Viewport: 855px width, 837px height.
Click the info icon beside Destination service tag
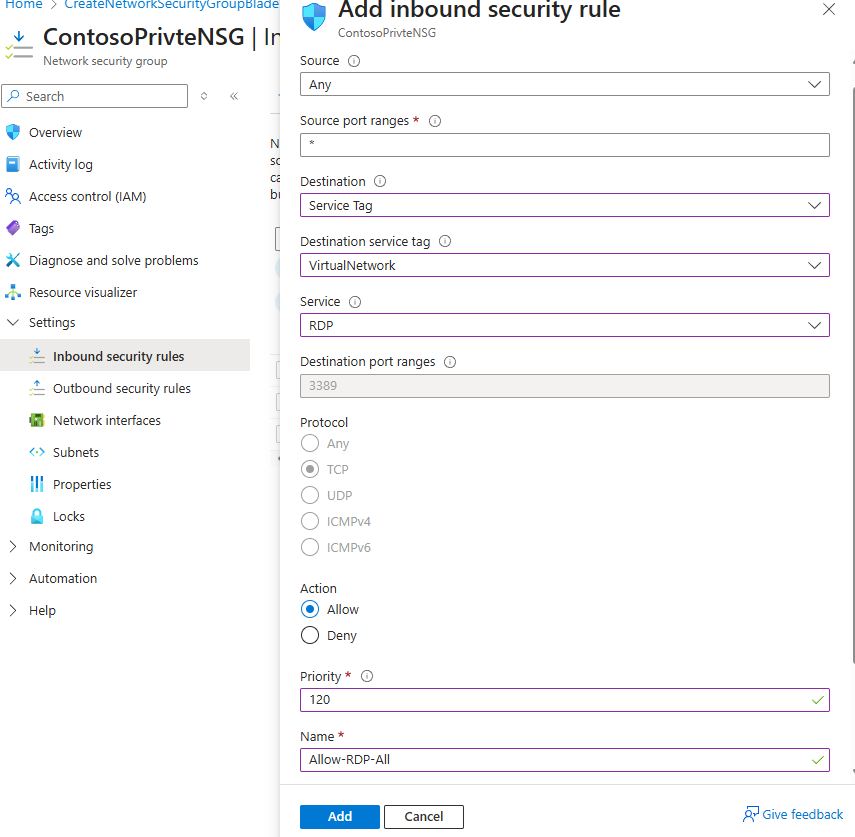tap(445, 241)
